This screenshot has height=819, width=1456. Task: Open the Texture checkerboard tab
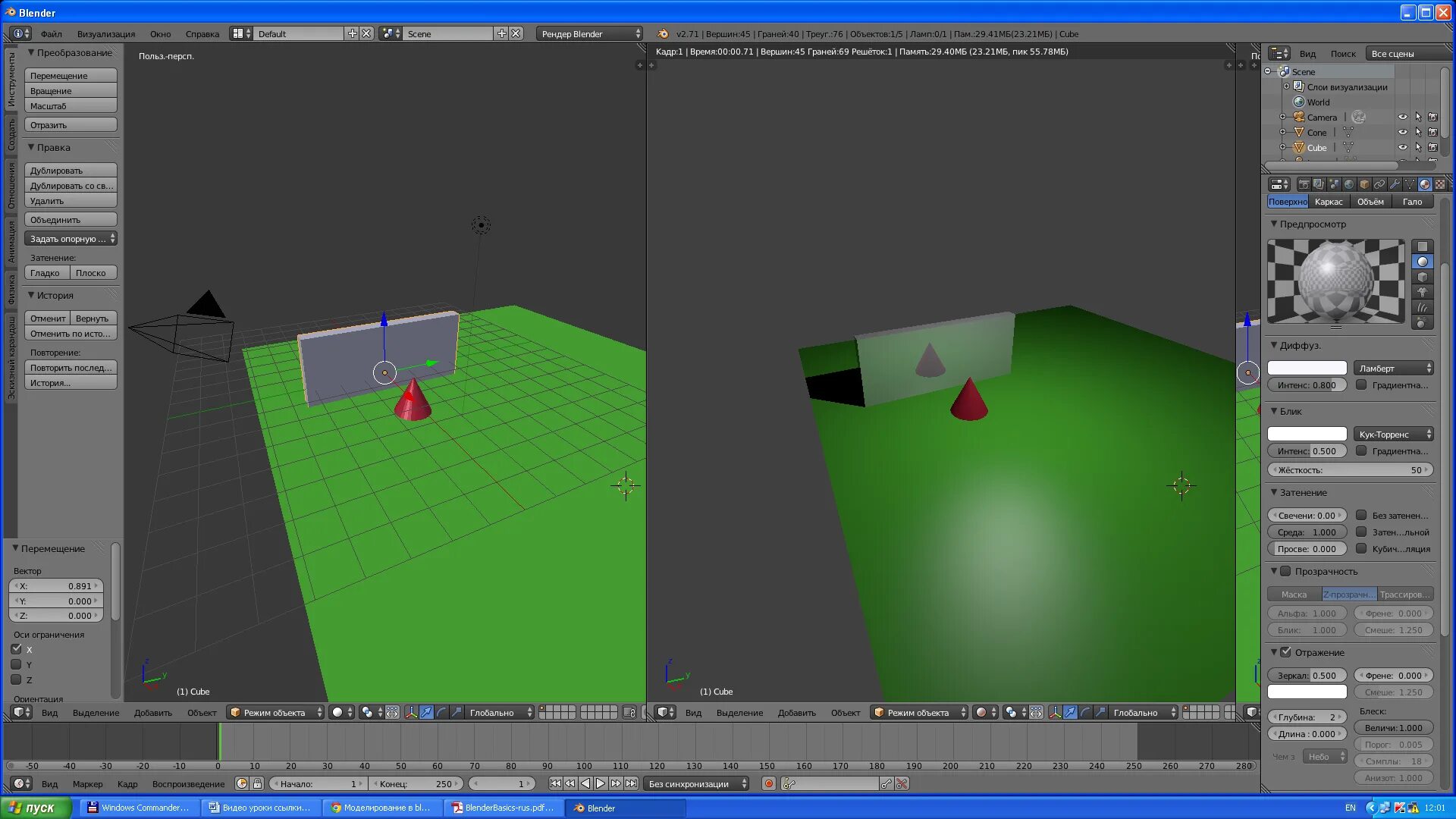pos(1439,184)
